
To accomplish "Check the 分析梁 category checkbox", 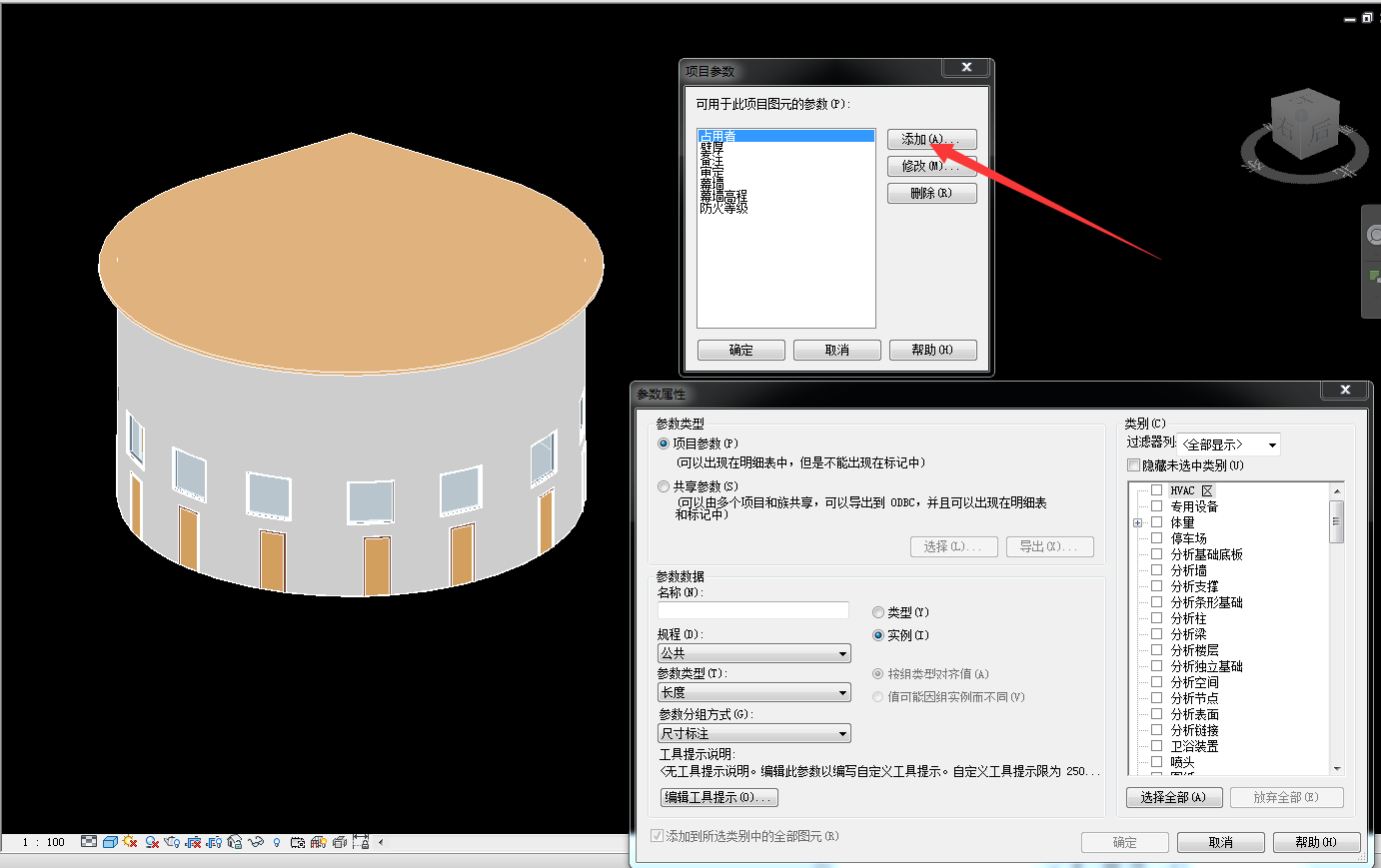I will (1156, 634).
